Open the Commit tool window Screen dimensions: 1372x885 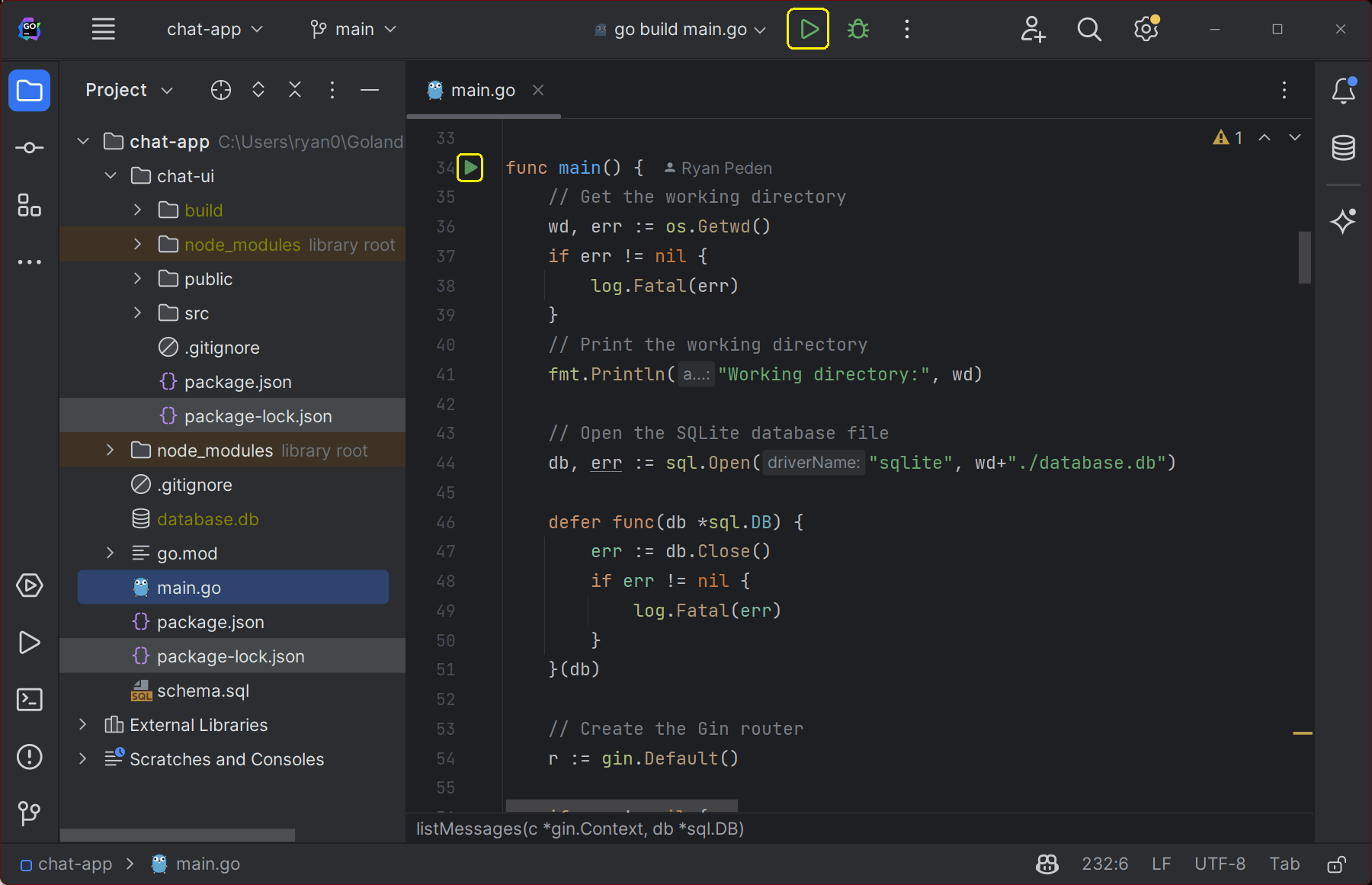coord(29,148)
